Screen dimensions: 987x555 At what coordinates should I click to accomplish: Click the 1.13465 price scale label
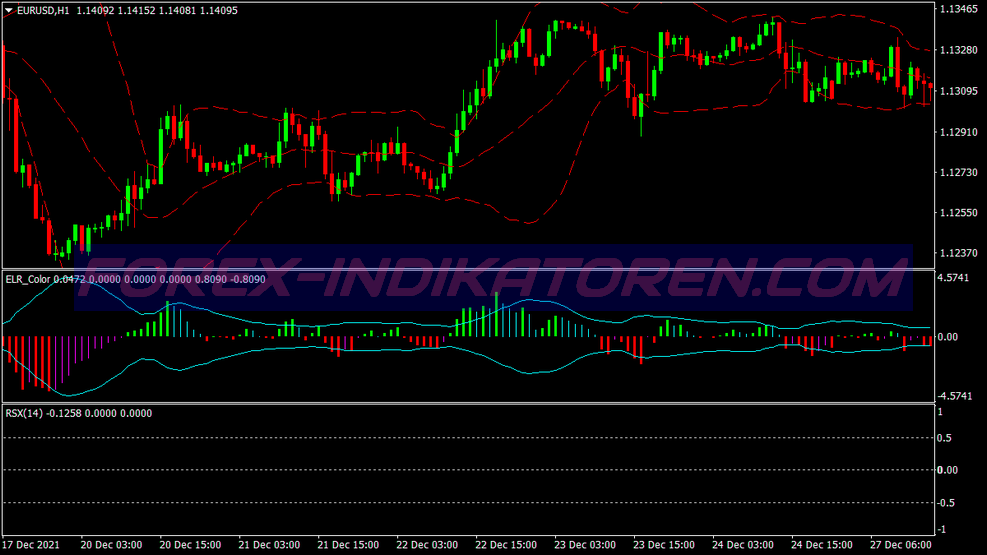click(x=959, y=9)
